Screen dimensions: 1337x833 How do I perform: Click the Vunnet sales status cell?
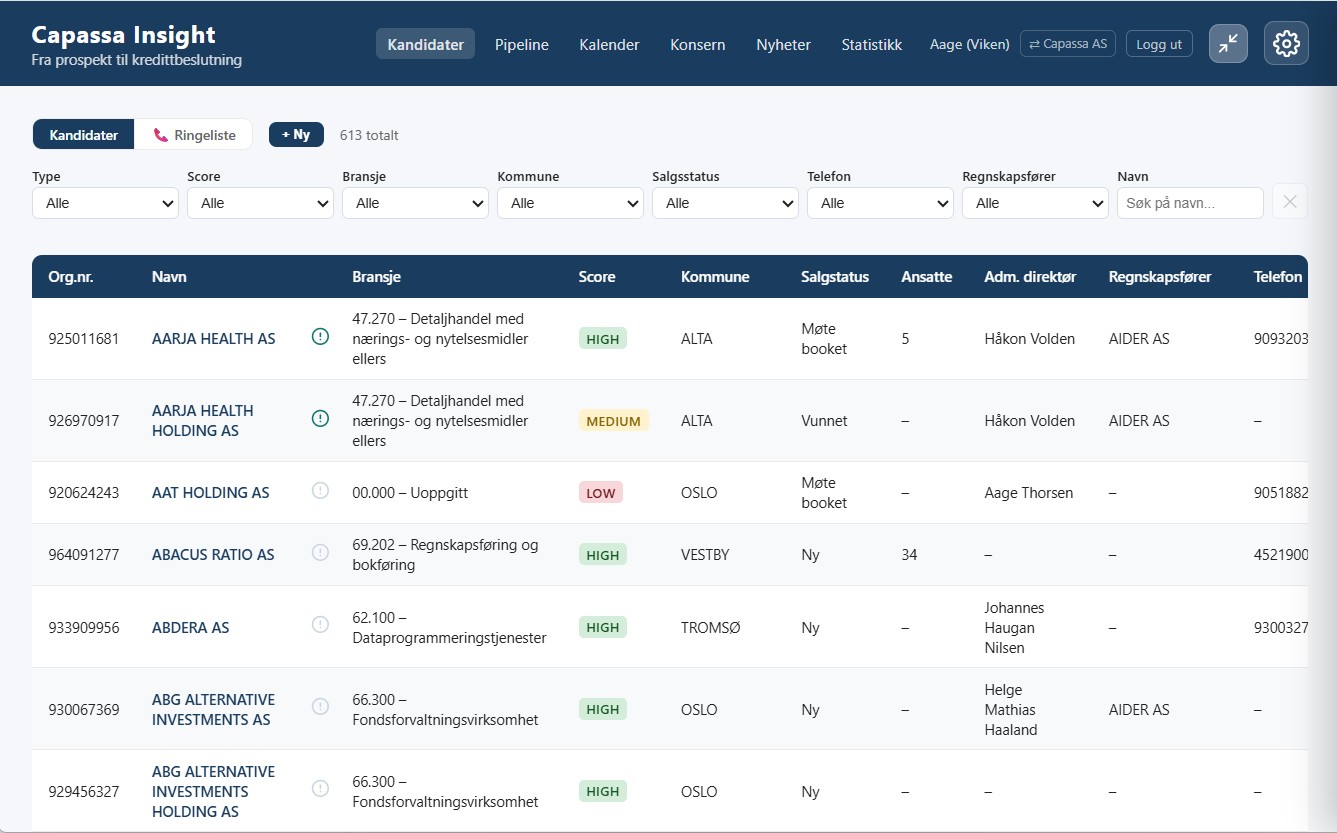click(824, 421)
